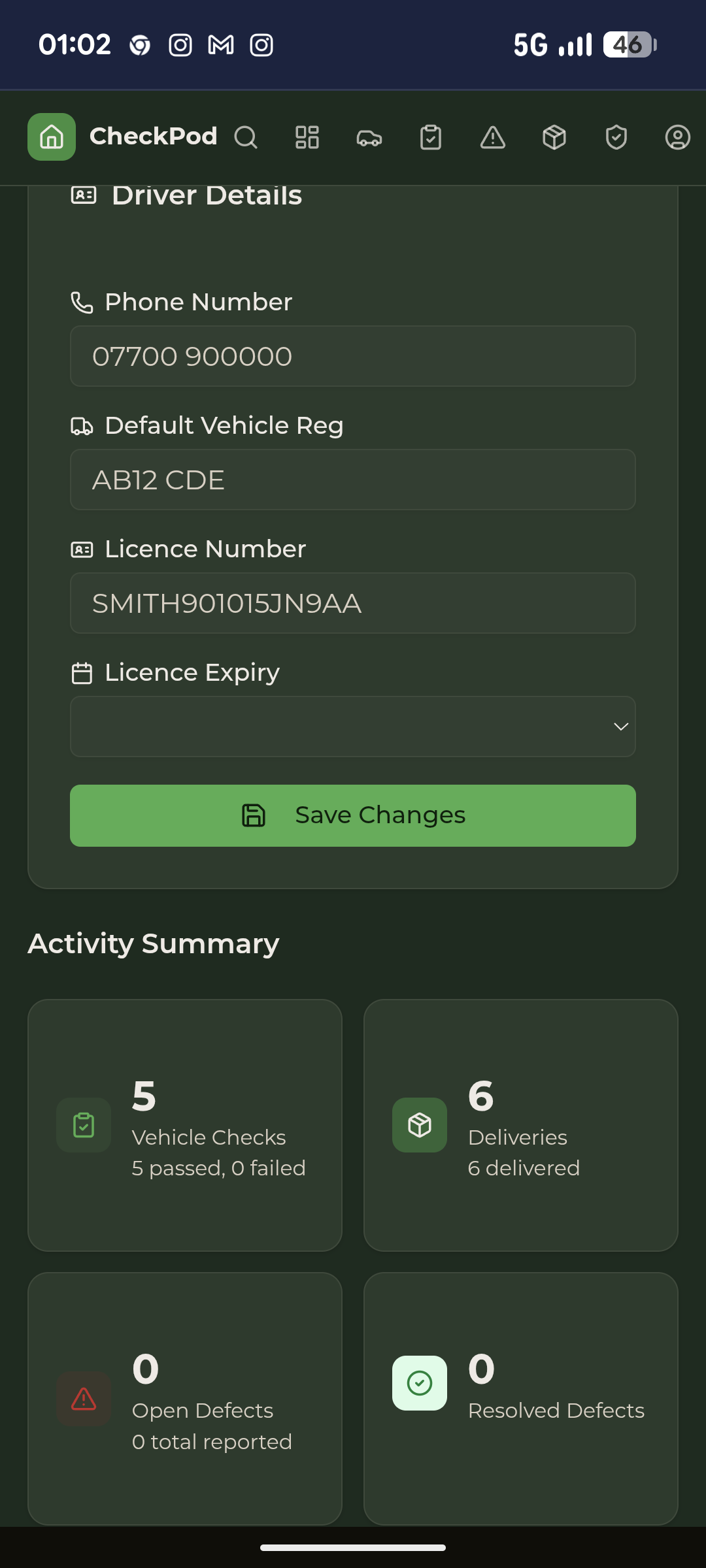Open compliance via the shield icon
This screenshot has width=706, height=1568.
click(616, 137)
